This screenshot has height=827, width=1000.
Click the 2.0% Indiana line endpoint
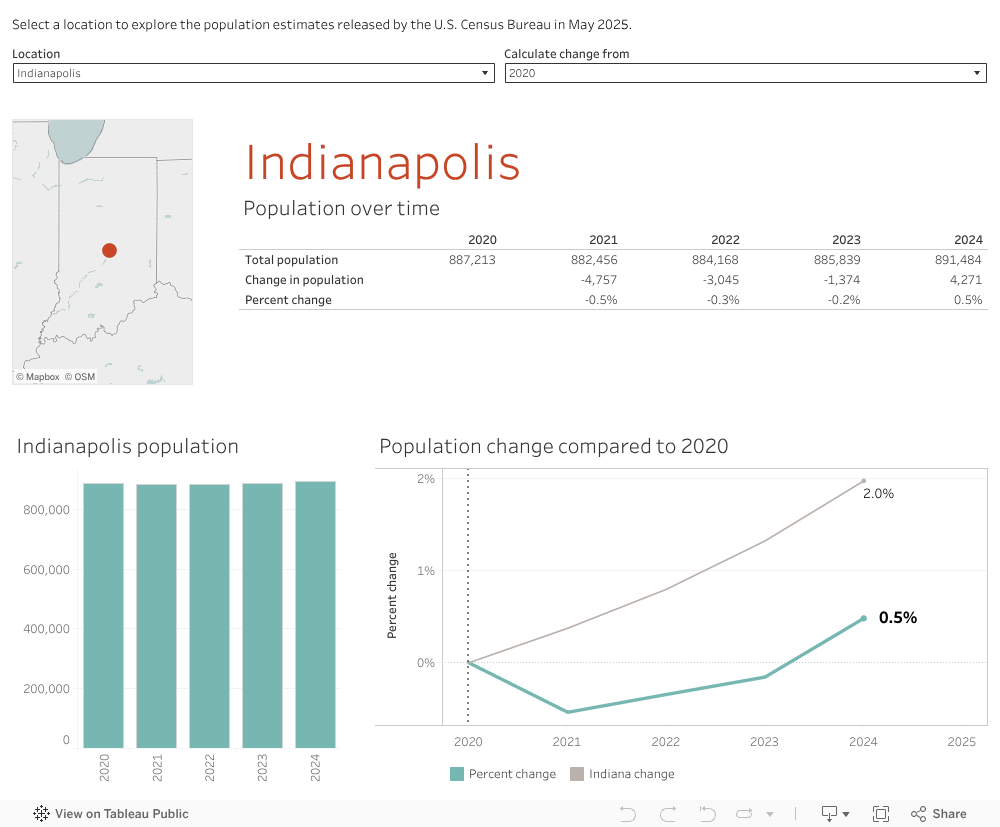(863, 481)
